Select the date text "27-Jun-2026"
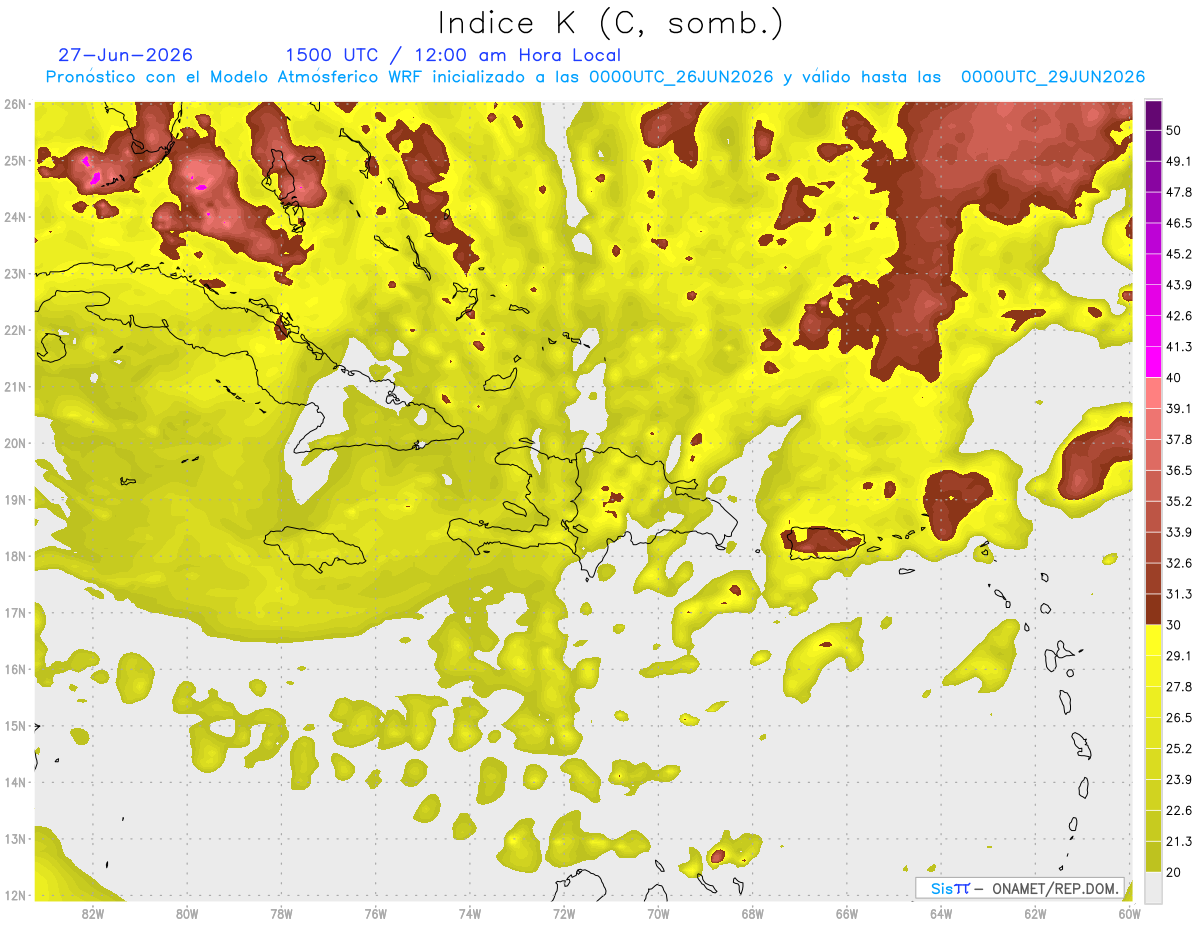1200x927 pixels. click(x=126, y=55)
